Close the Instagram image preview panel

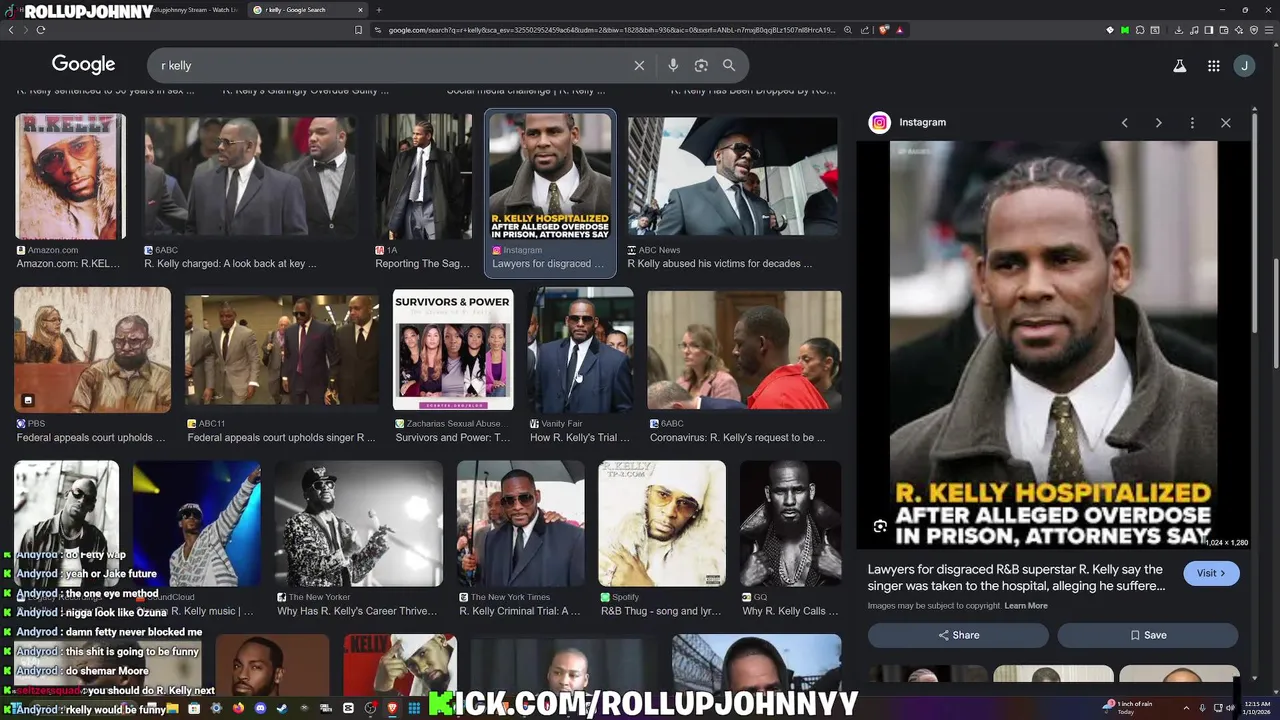point(1226,122)
